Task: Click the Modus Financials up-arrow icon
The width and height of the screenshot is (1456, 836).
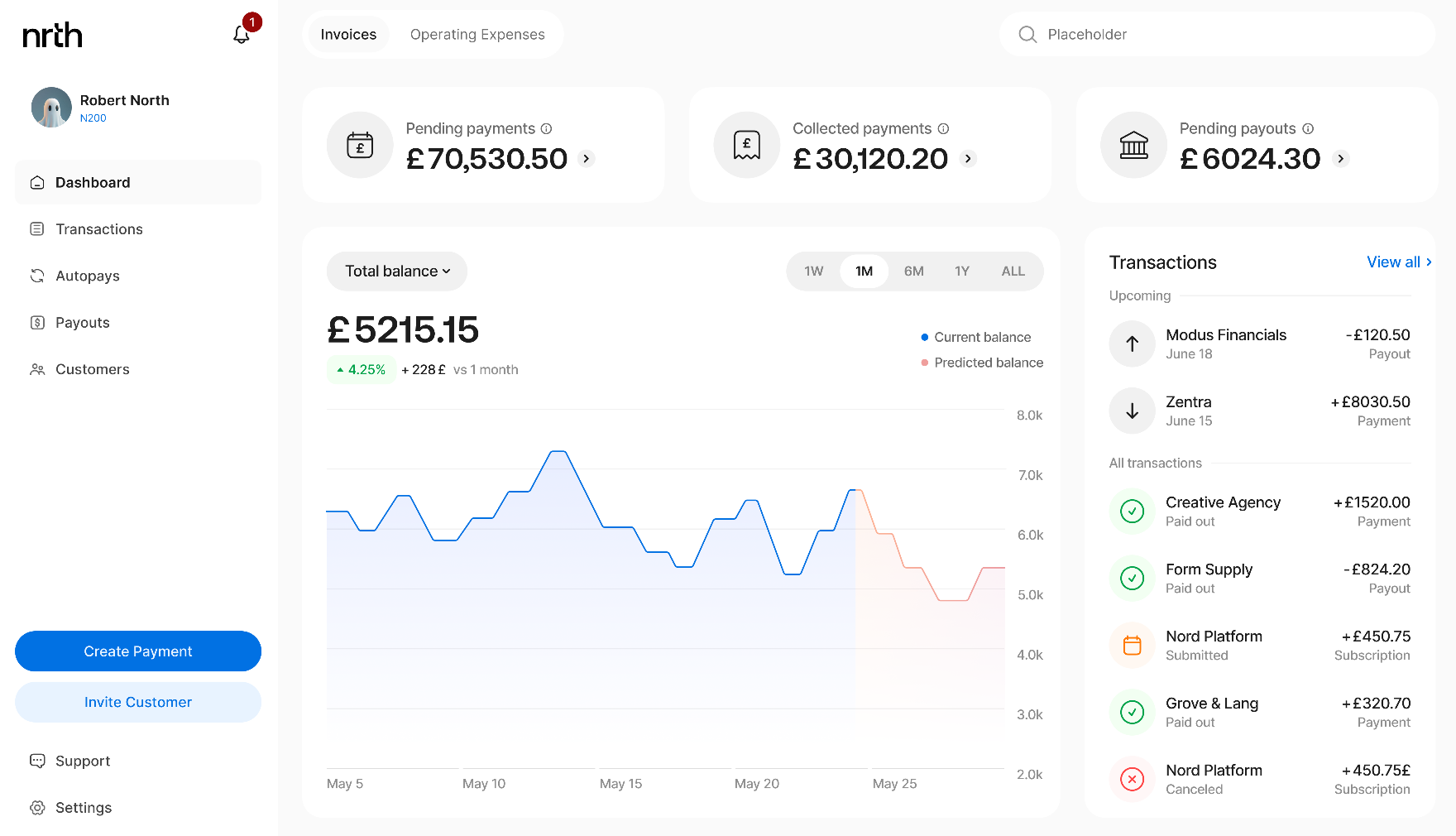Action: tap(1132, 344)
